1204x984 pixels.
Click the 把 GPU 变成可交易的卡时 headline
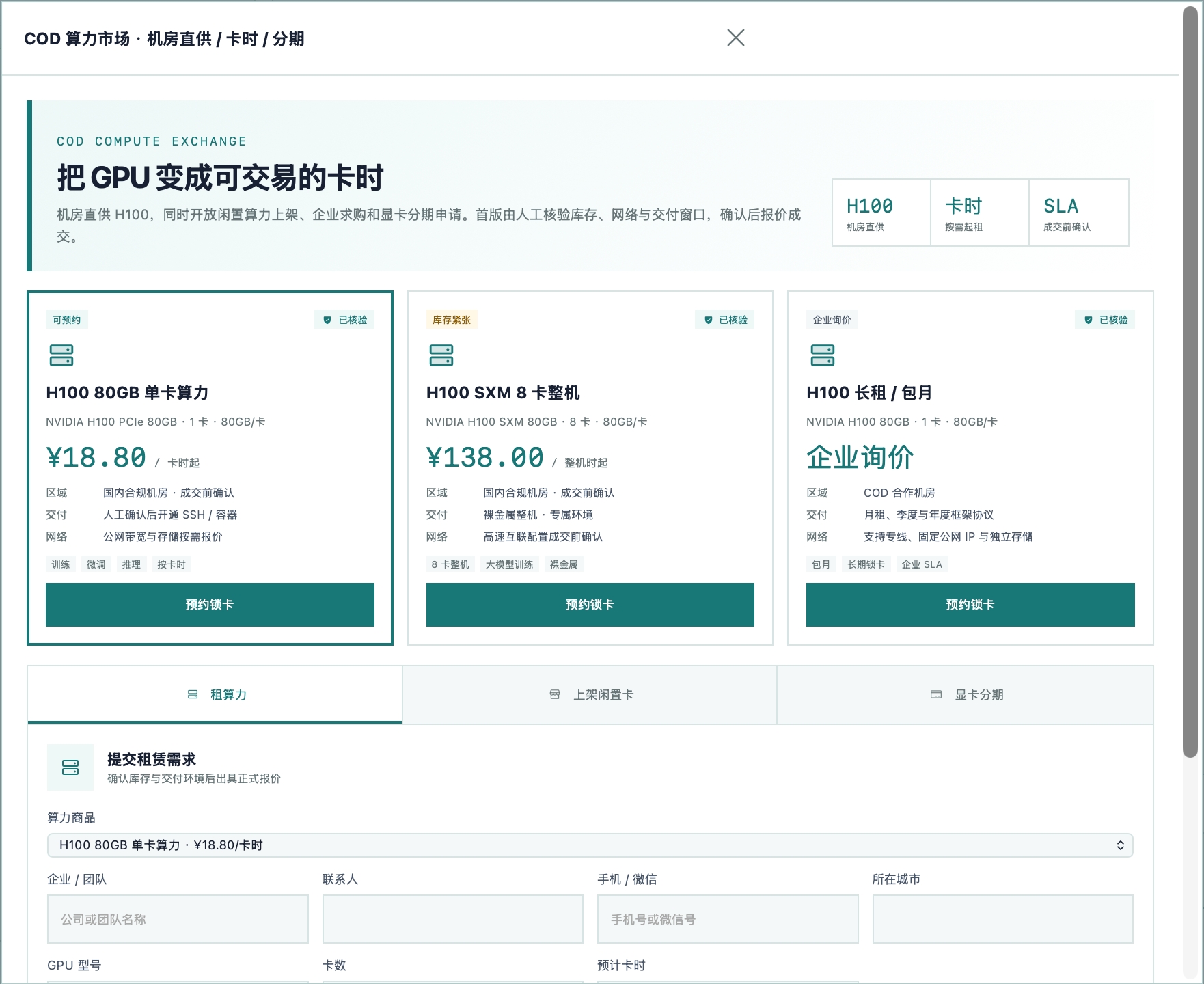[220, 178]
